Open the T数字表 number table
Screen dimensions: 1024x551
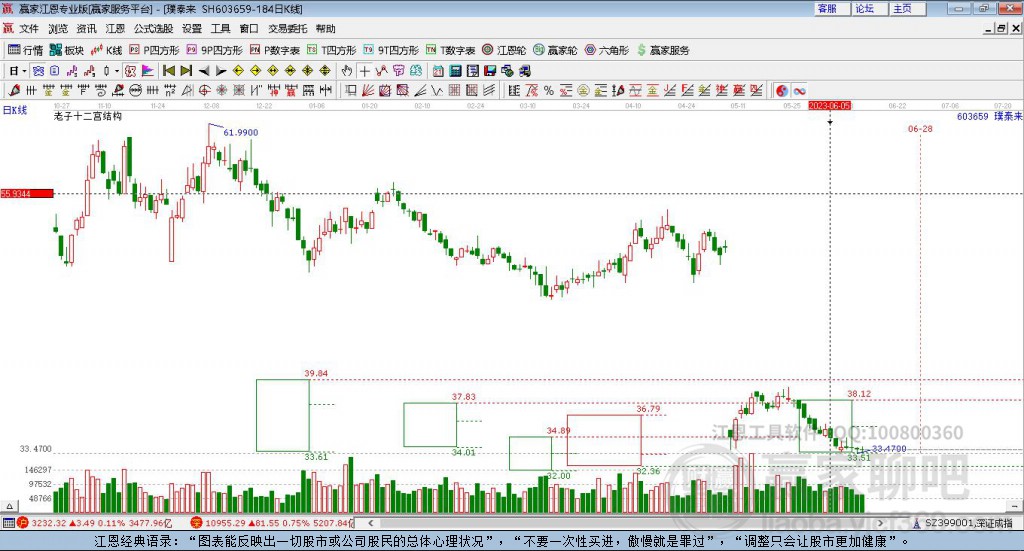click(451, 50)
